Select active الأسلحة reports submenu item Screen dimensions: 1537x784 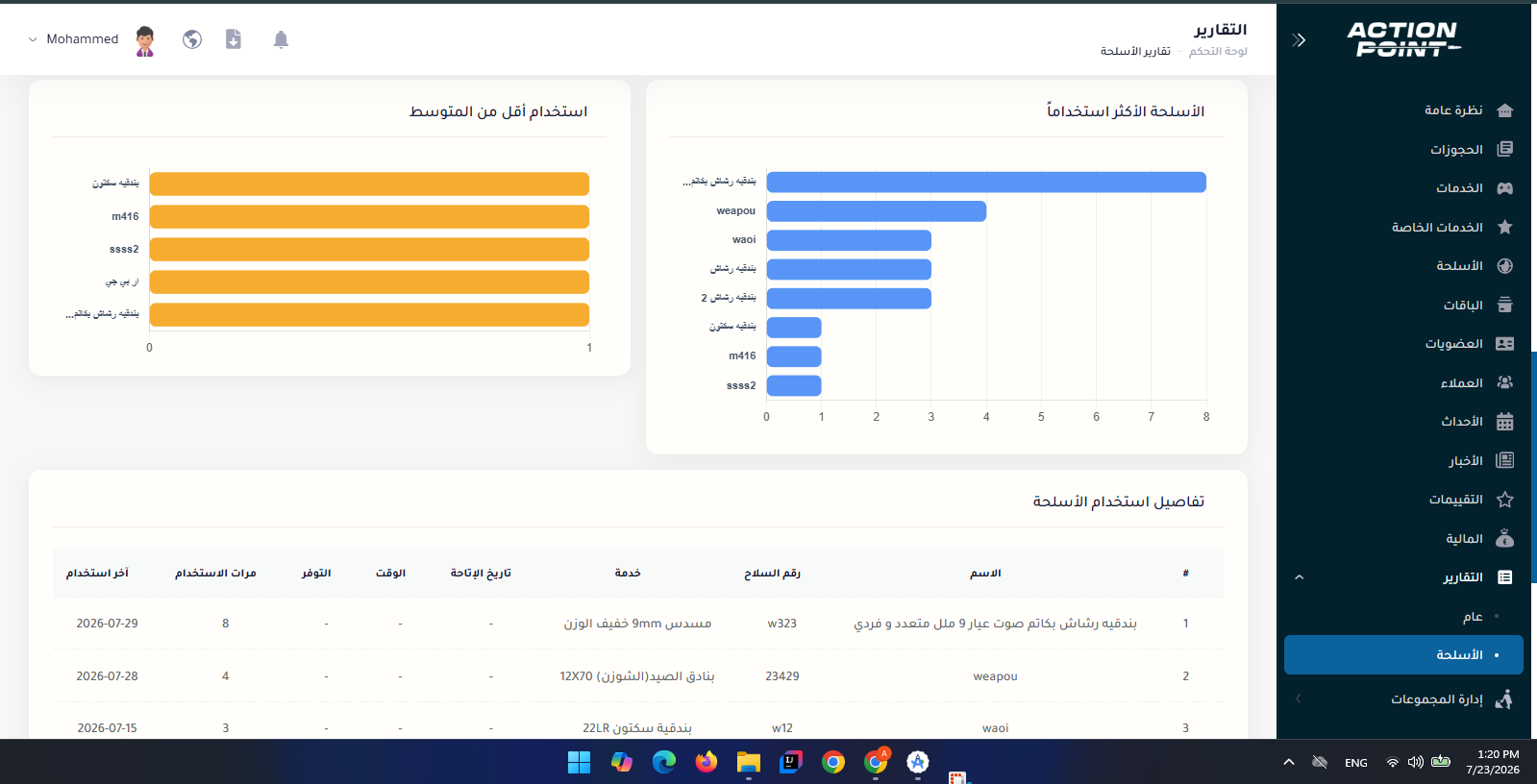coord(1403,654)
